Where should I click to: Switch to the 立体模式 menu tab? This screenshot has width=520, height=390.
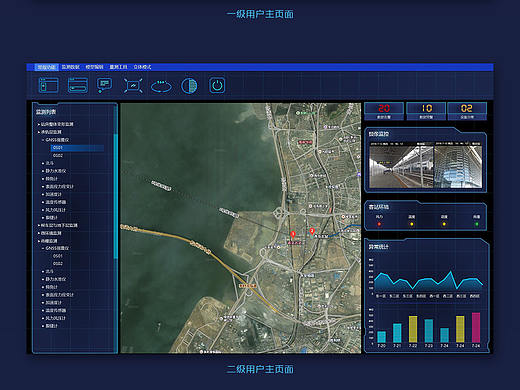pyautogui.click(x=142, y=67)
